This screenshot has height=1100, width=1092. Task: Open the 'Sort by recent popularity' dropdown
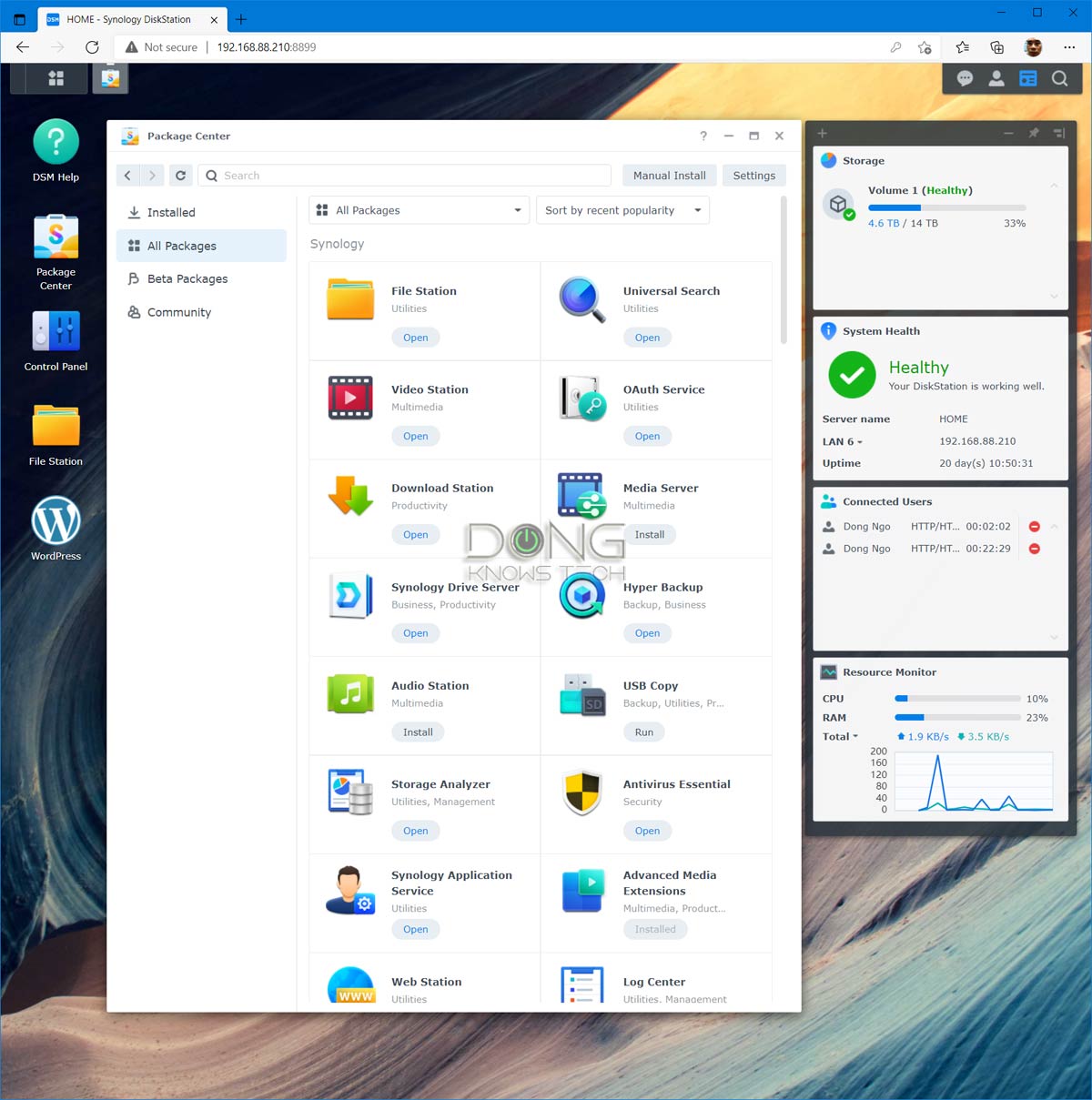click(622, 209)
